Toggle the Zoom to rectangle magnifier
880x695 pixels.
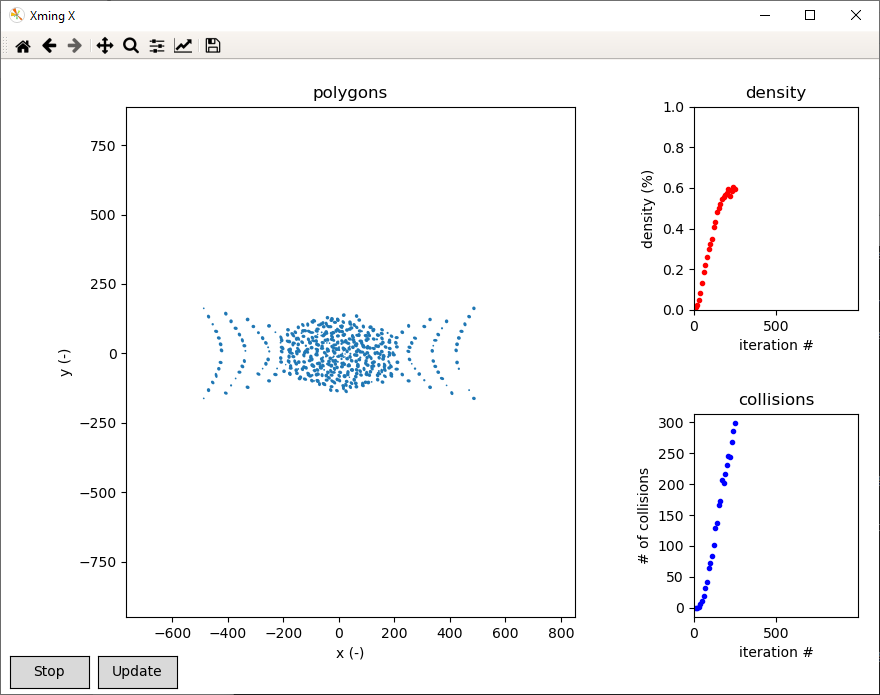click(x=131, y=46)
